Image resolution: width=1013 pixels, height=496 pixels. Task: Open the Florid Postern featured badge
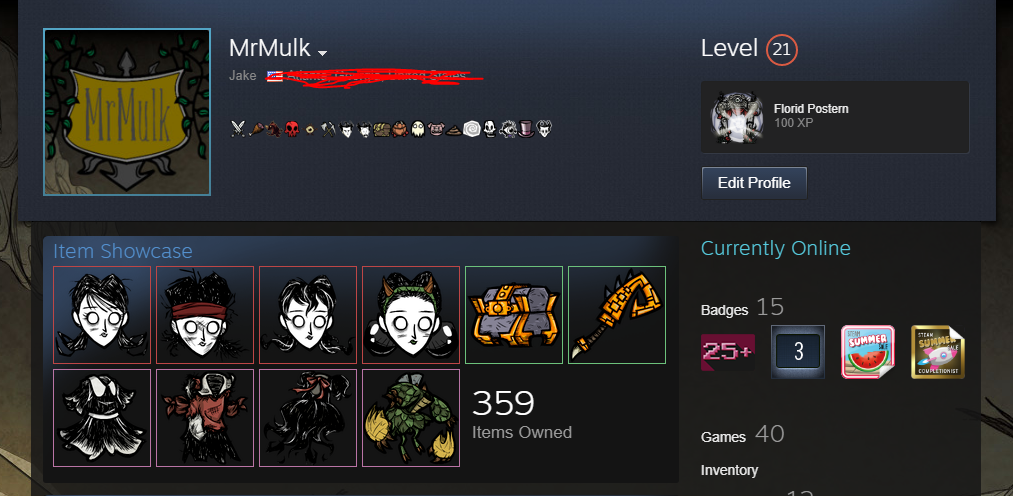tap(835, 117)
